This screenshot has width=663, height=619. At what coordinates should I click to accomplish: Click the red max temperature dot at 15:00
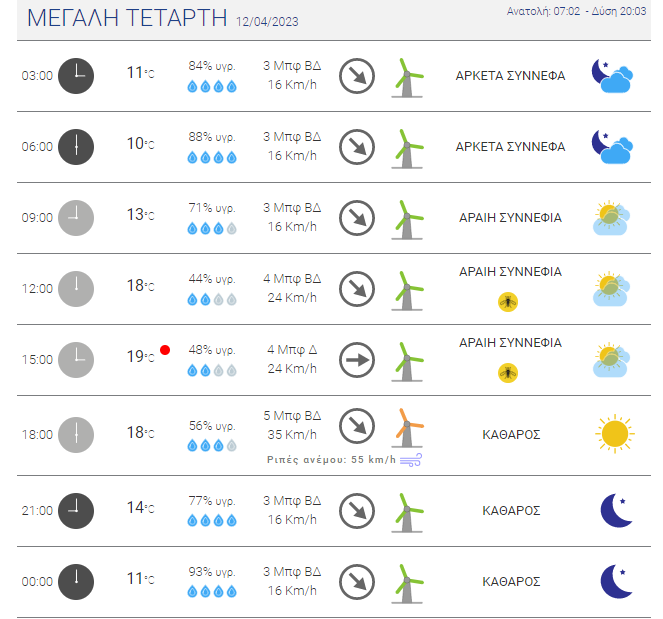pos(165,350)
